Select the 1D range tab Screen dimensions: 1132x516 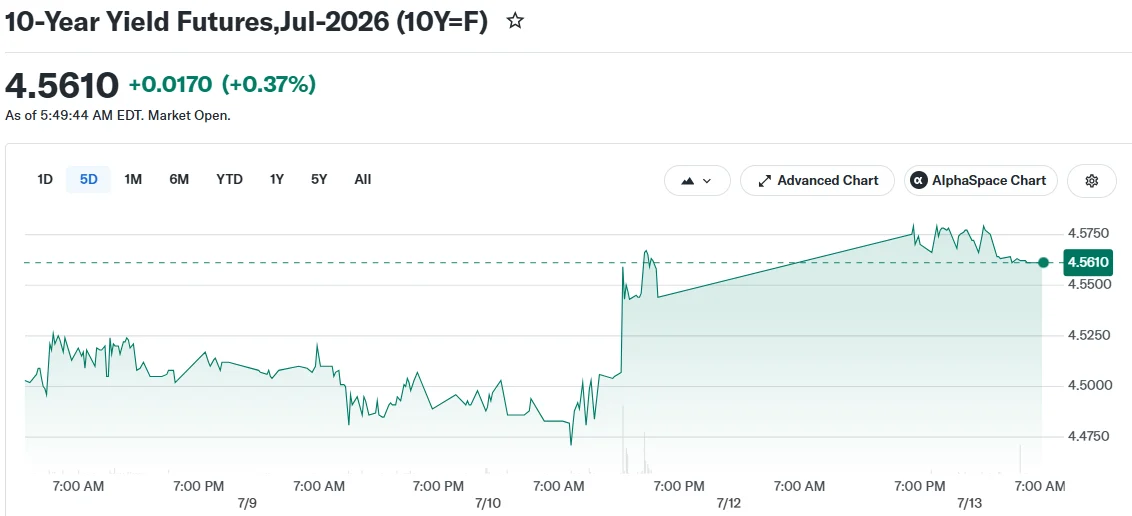pyautogui.click(x=45, y=180)
